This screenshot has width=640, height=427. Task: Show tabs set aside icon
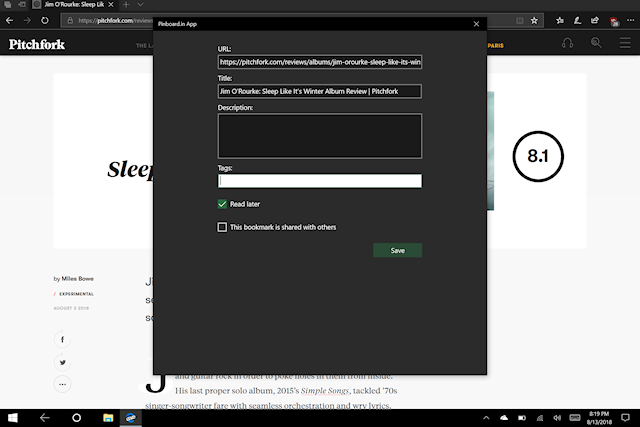point(8,4)
